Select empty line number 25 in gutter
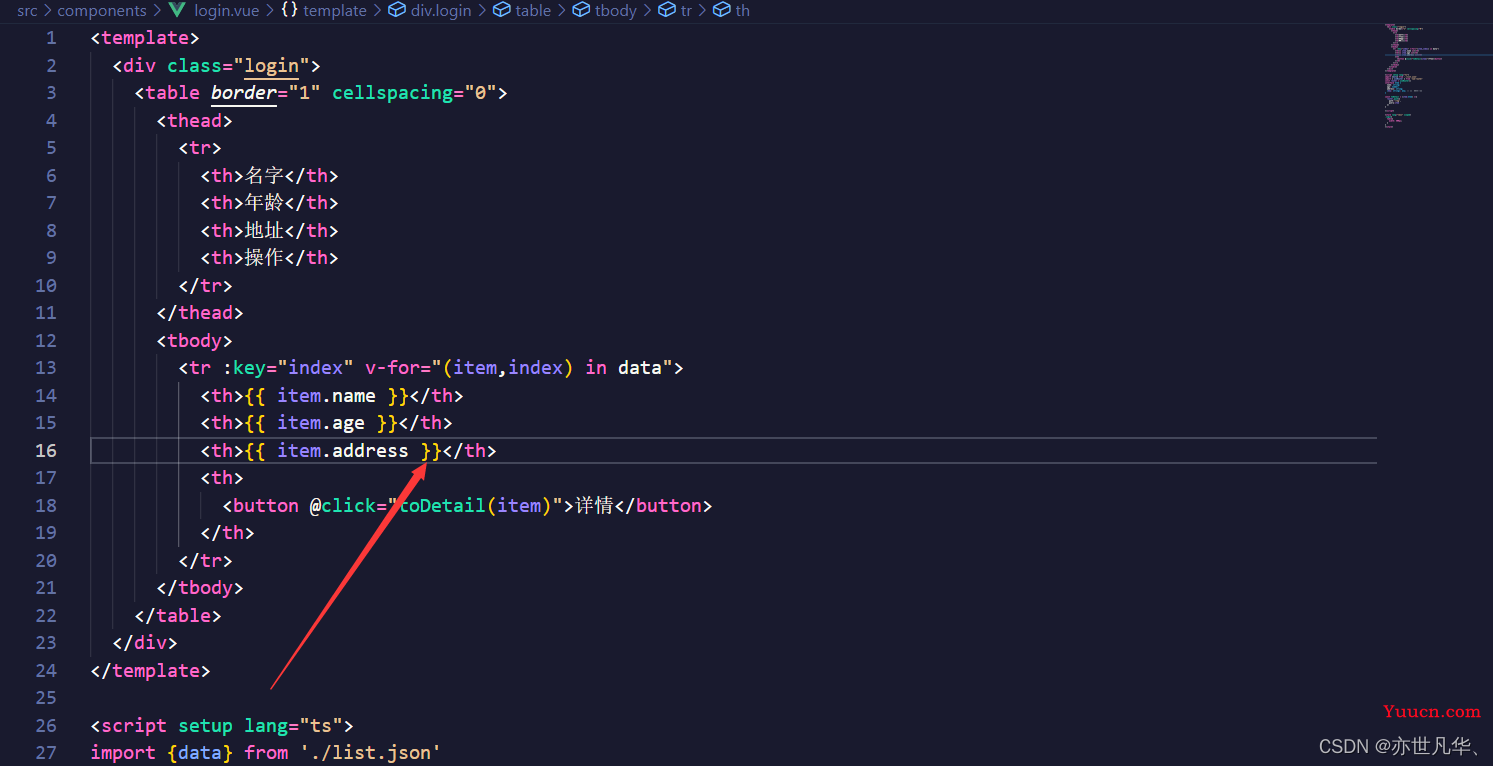1493x766 pixels. tap(46, 698)
